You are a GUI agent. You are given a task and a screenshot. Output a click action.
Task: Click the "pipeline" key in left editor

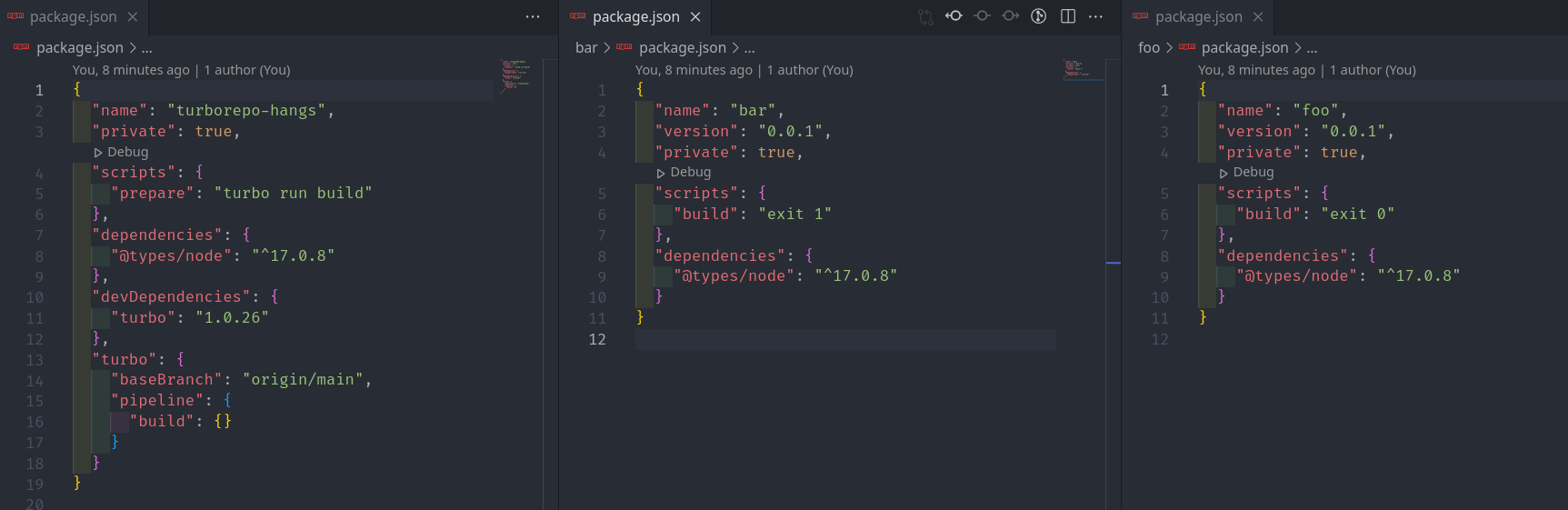(157, 401)
